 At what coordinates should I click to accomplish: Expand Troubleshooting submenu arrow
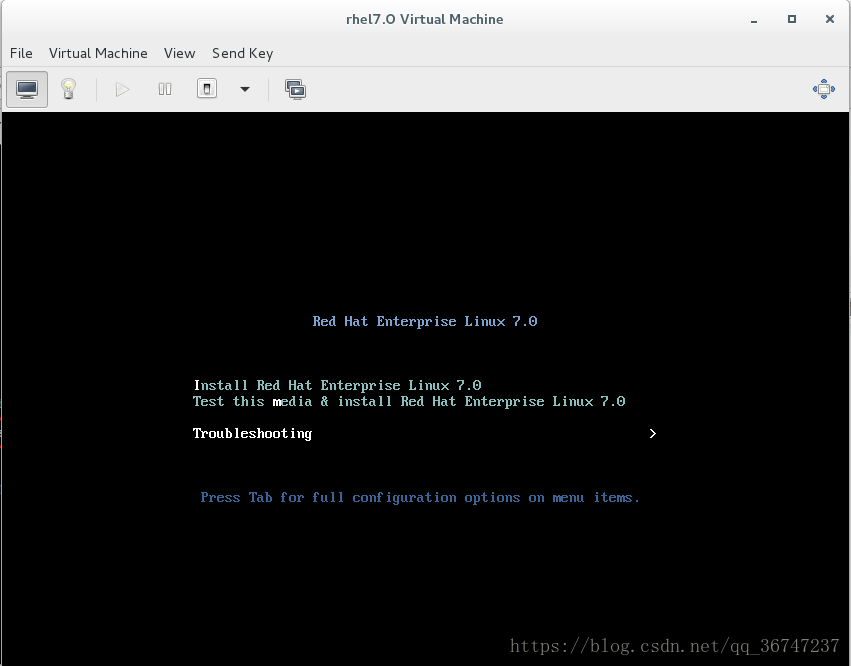click(653, 433)
